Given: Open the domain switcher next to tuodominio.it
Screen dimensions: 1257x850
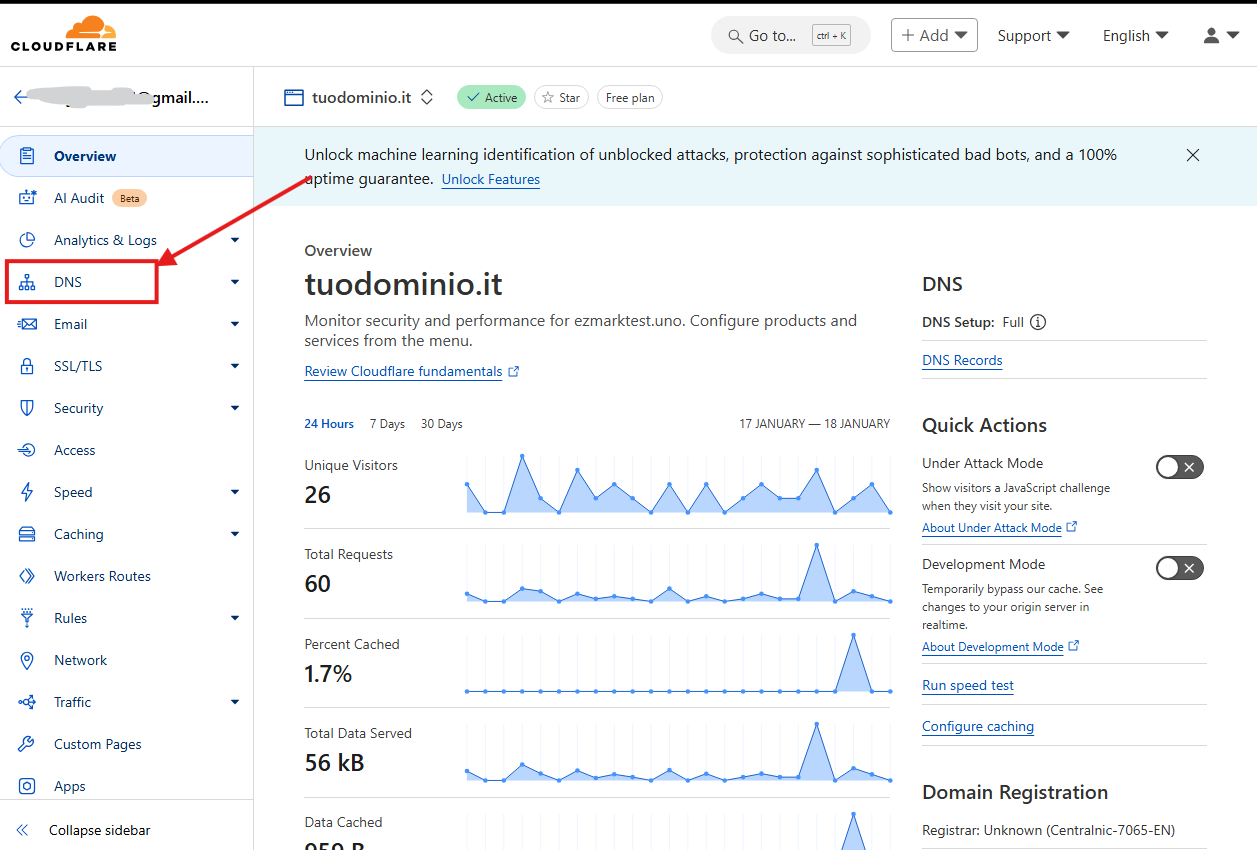Looking at the screenshot, I should pyautogui.click(x=427, y=97).
